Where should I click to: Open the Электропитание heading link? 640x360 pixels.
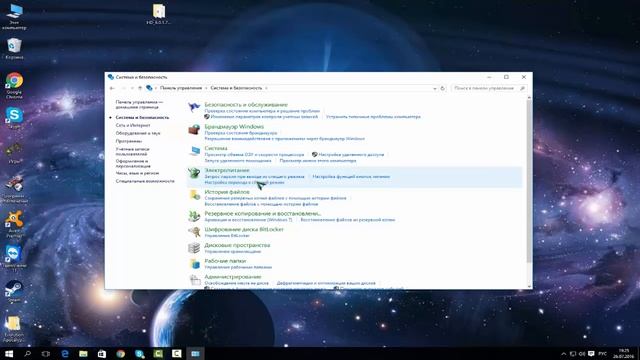tap(227, 170)
